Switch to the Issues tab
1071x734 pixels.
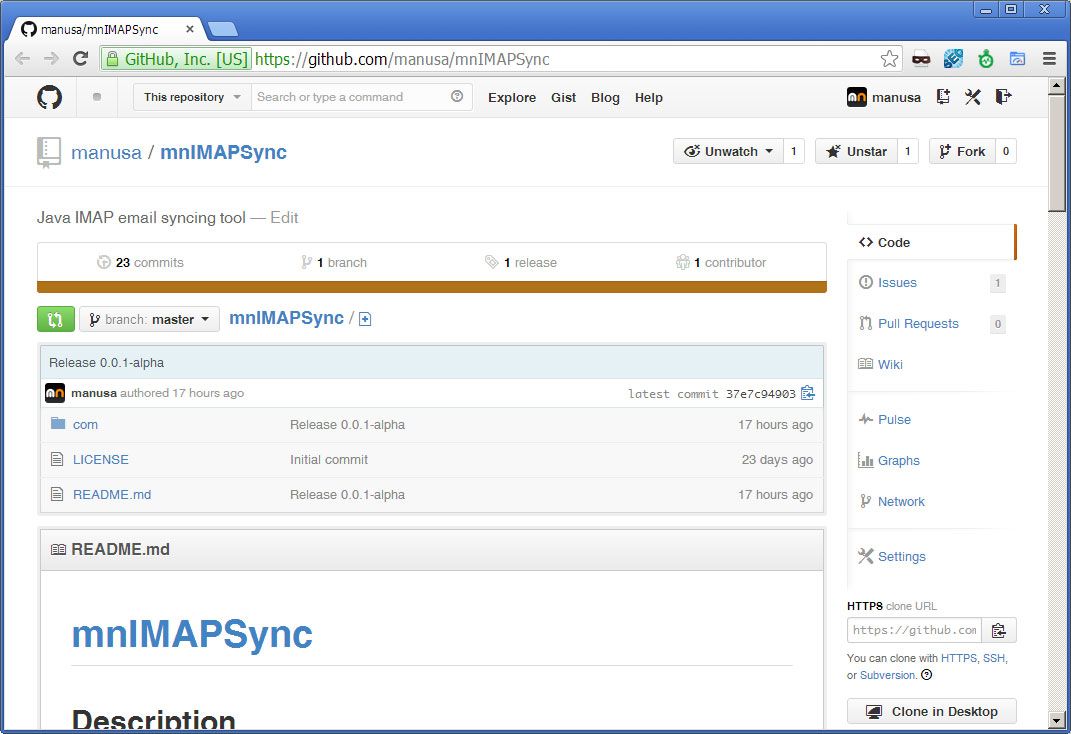(x=896, y=283)
